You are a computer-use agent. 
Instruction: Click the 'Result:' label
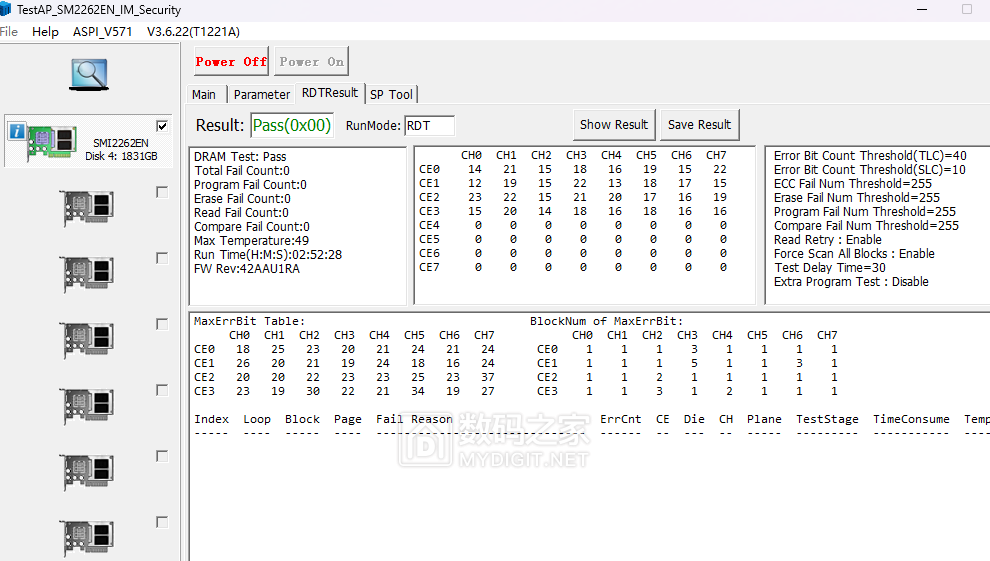point(220,125)
